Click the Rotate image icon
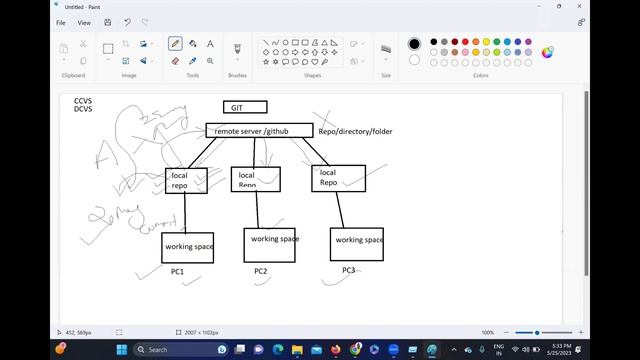 point(143,44)
